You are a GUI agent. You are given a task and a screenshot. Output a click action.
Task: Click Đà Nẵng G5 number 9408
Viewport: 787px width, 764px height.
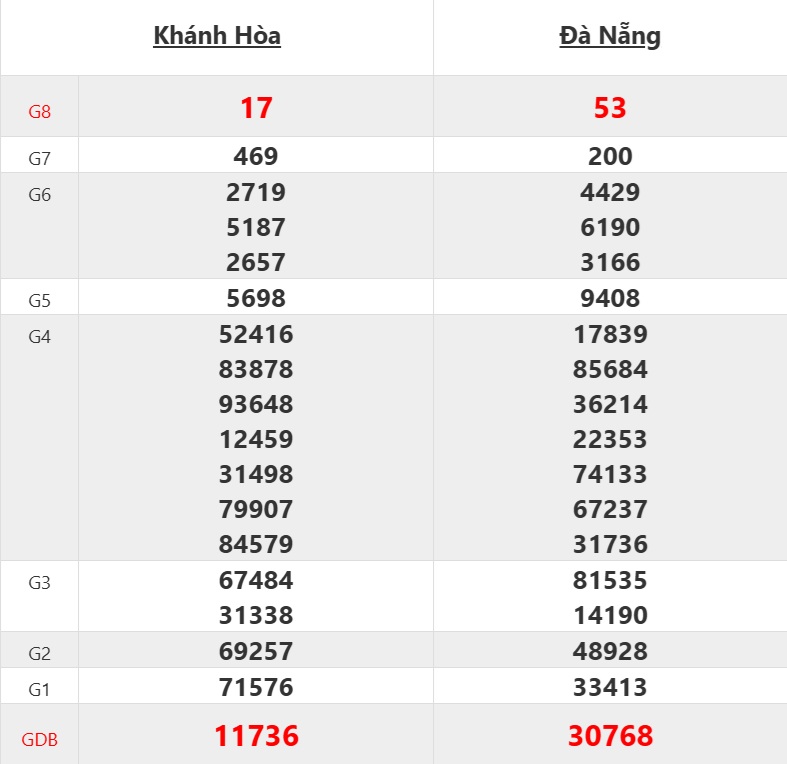pos(610,298)
